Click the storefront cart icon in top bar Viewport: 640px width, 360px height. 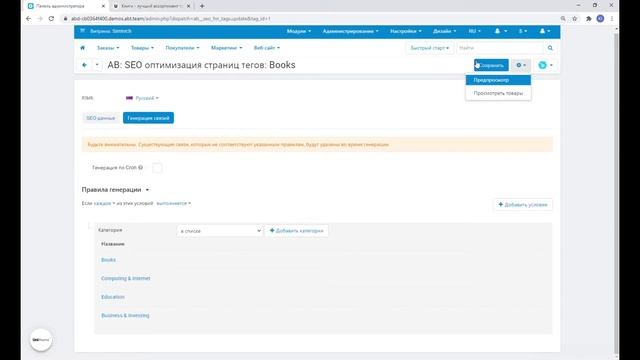click(x=82, y=31)
